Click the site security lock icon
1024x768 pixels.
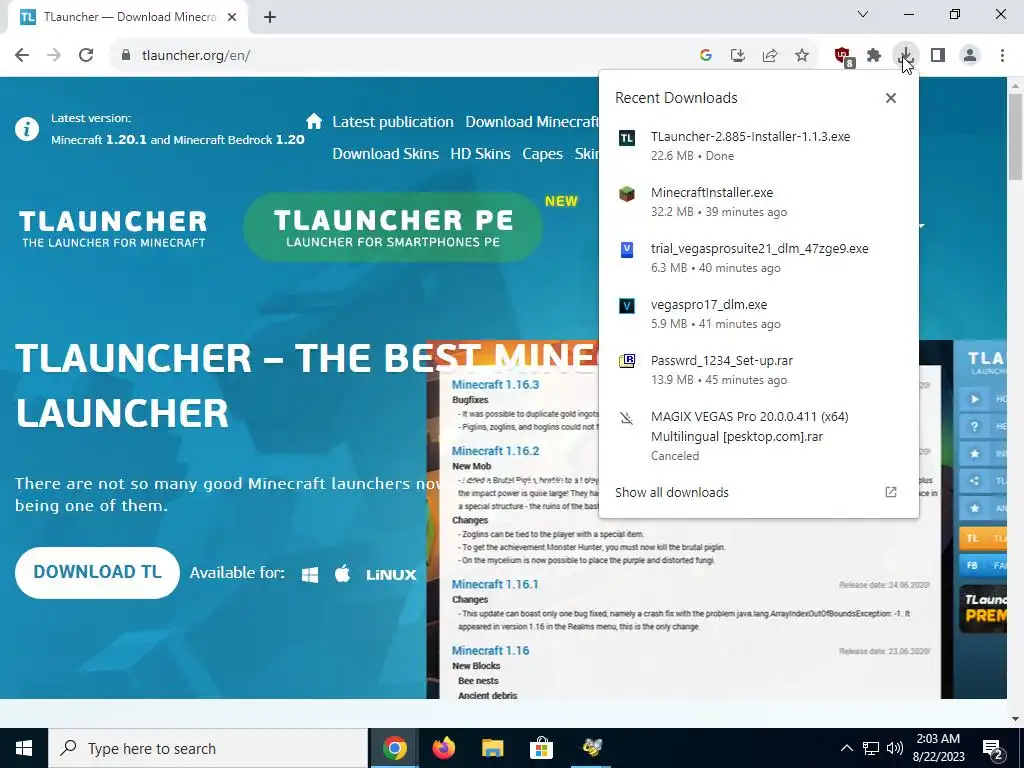coord(126,56)
